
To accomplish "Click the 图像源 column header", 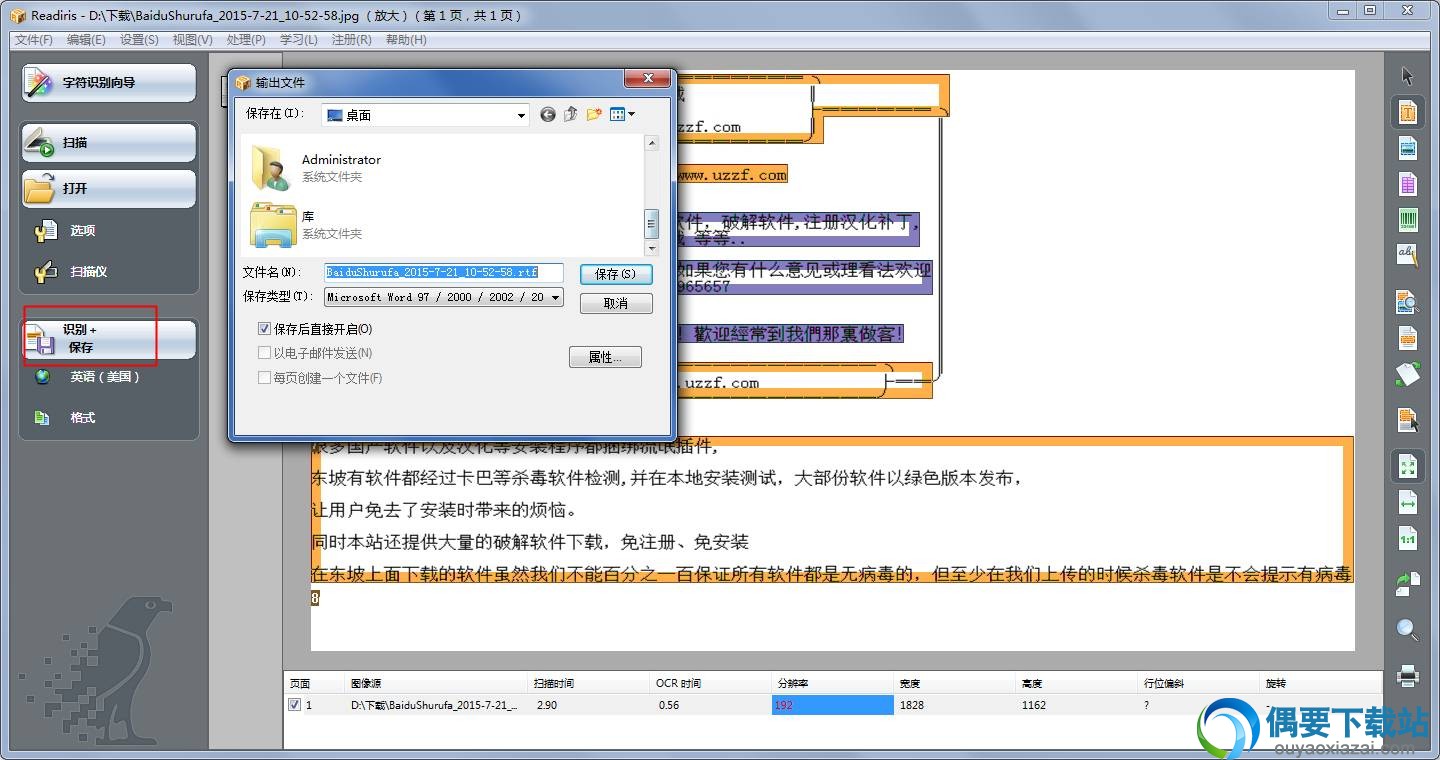I will (436, 684).
